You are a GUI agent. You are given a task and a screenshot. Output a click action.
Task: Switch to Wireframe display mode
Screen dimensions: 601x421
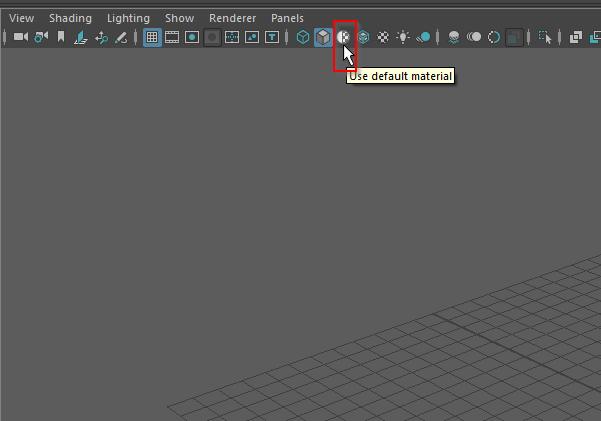tap(303, 37)
